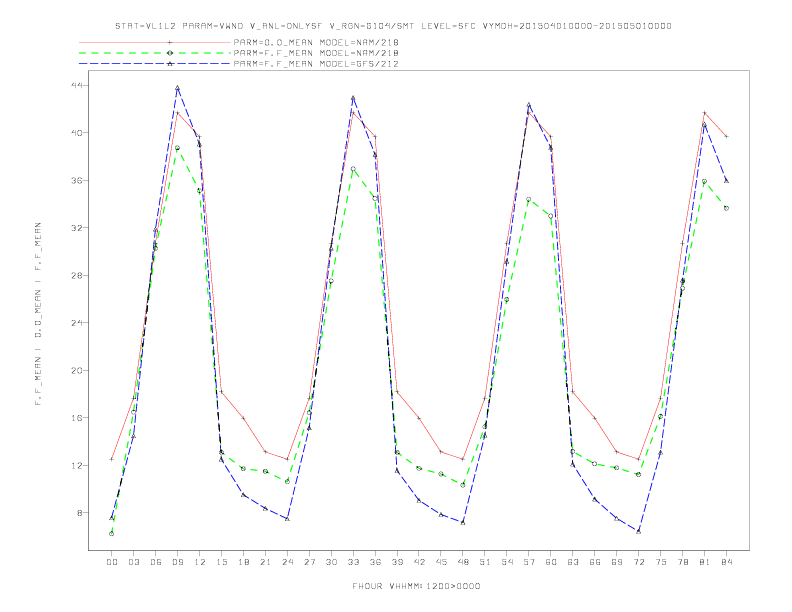Click x-axis forecast hour label 84

tap(726, 562)
